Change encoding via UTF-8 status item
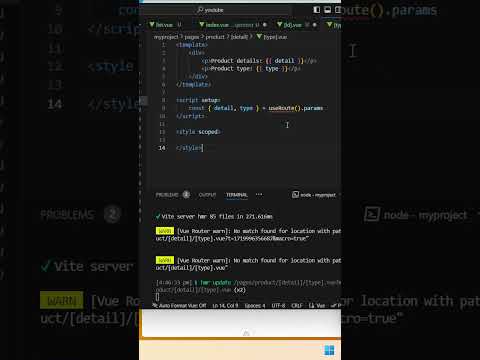 [278, 306]
